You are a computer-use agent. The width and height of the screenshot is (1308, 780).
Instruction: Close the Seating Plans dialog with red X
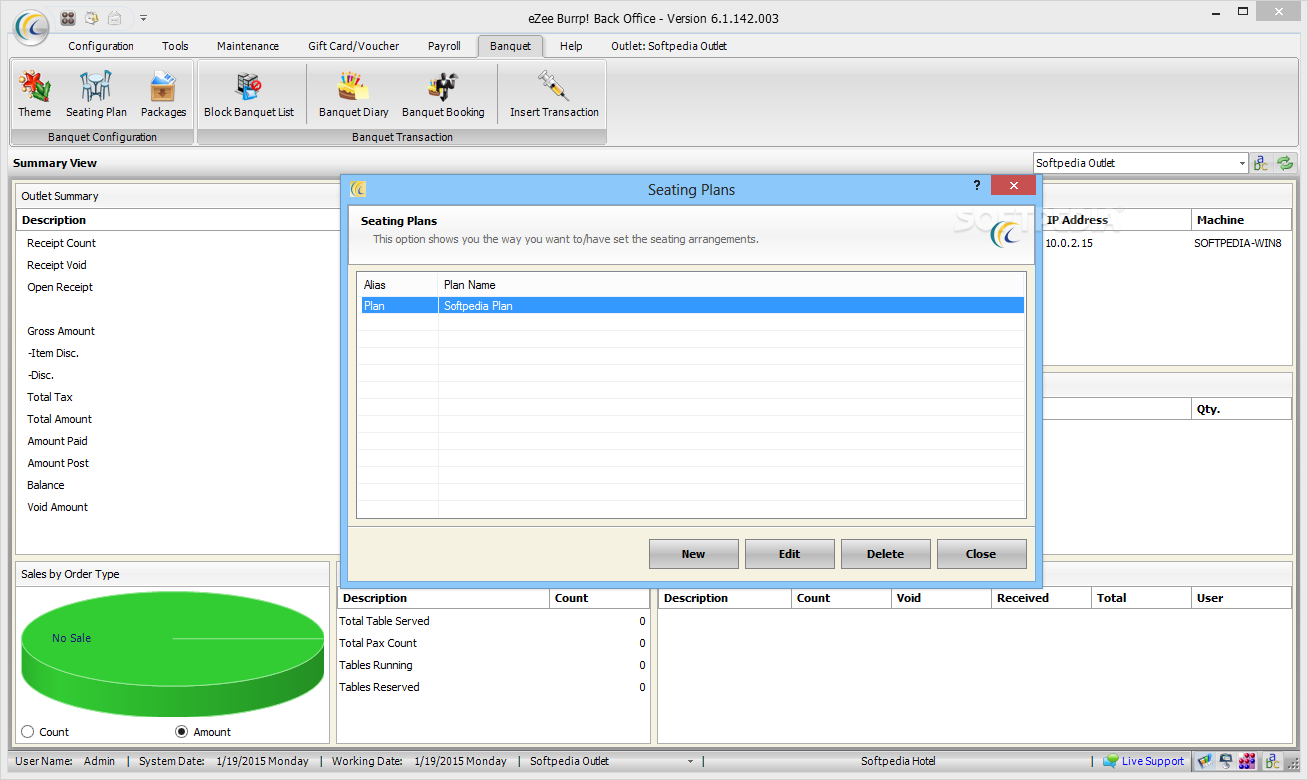click(1013, 186)
